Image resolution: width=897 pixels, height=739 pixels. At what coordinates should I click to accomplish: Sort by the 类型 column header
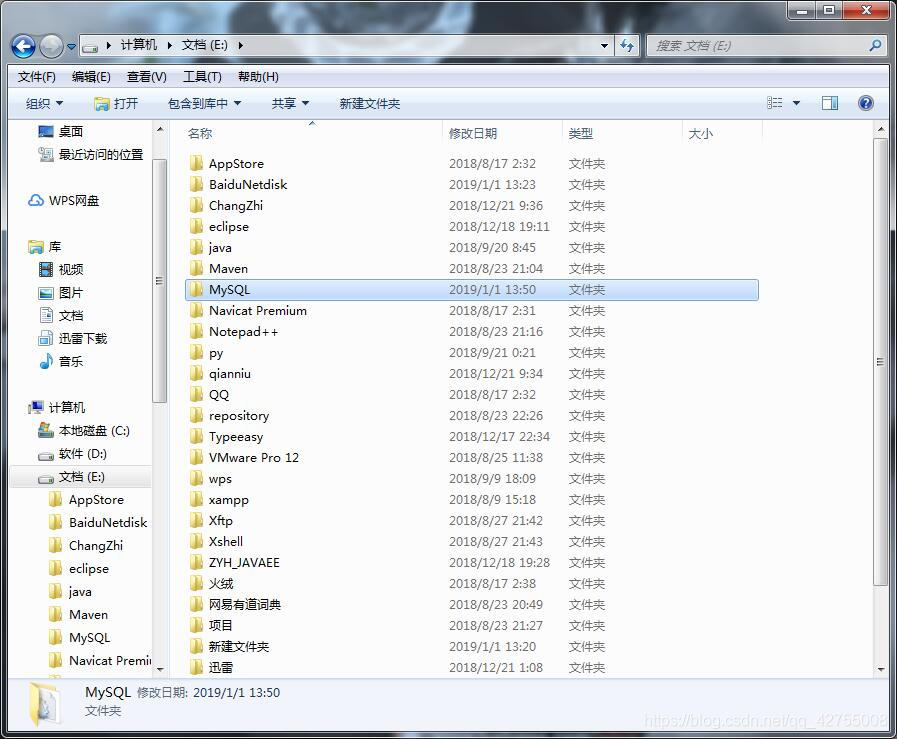[580, 134]
